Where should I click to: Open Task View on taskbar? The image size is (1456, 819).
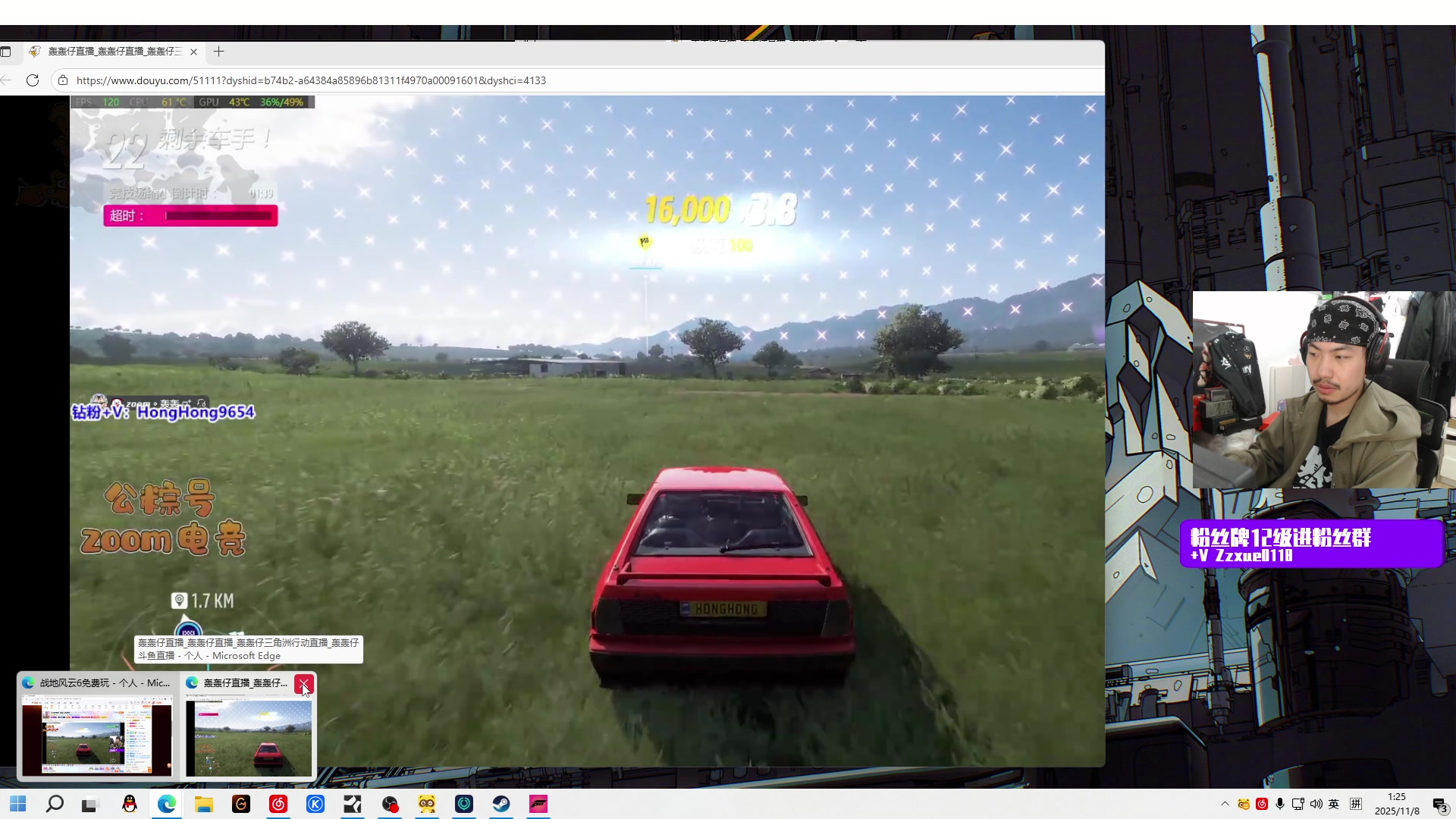click(91, 804)
